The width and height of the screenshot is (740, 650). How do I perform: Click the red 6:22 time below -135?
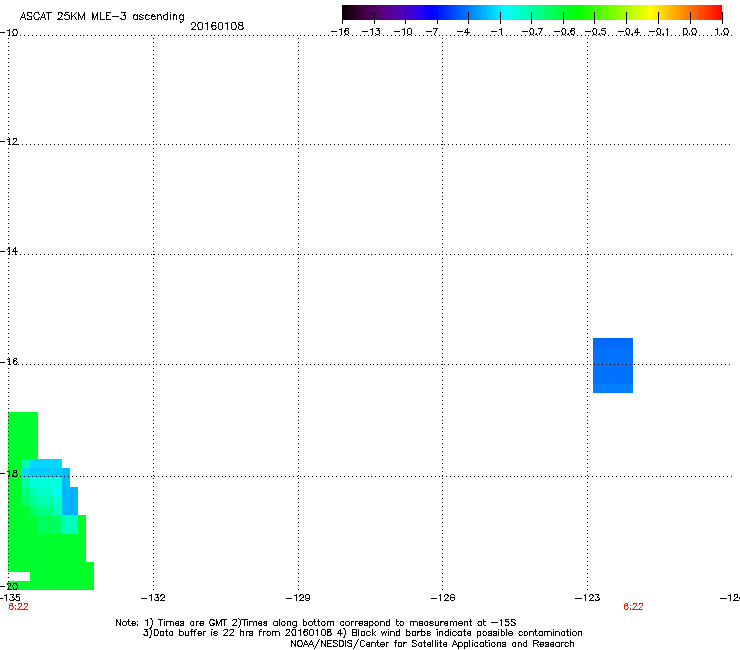coord(18,607)
